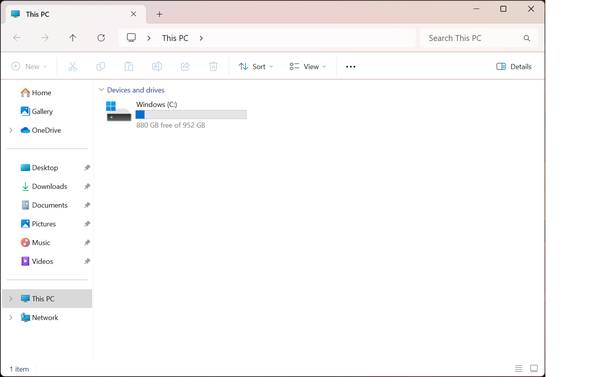
Task: Click the pin icon beside Pictures
Action: click(x=87, y=224)
